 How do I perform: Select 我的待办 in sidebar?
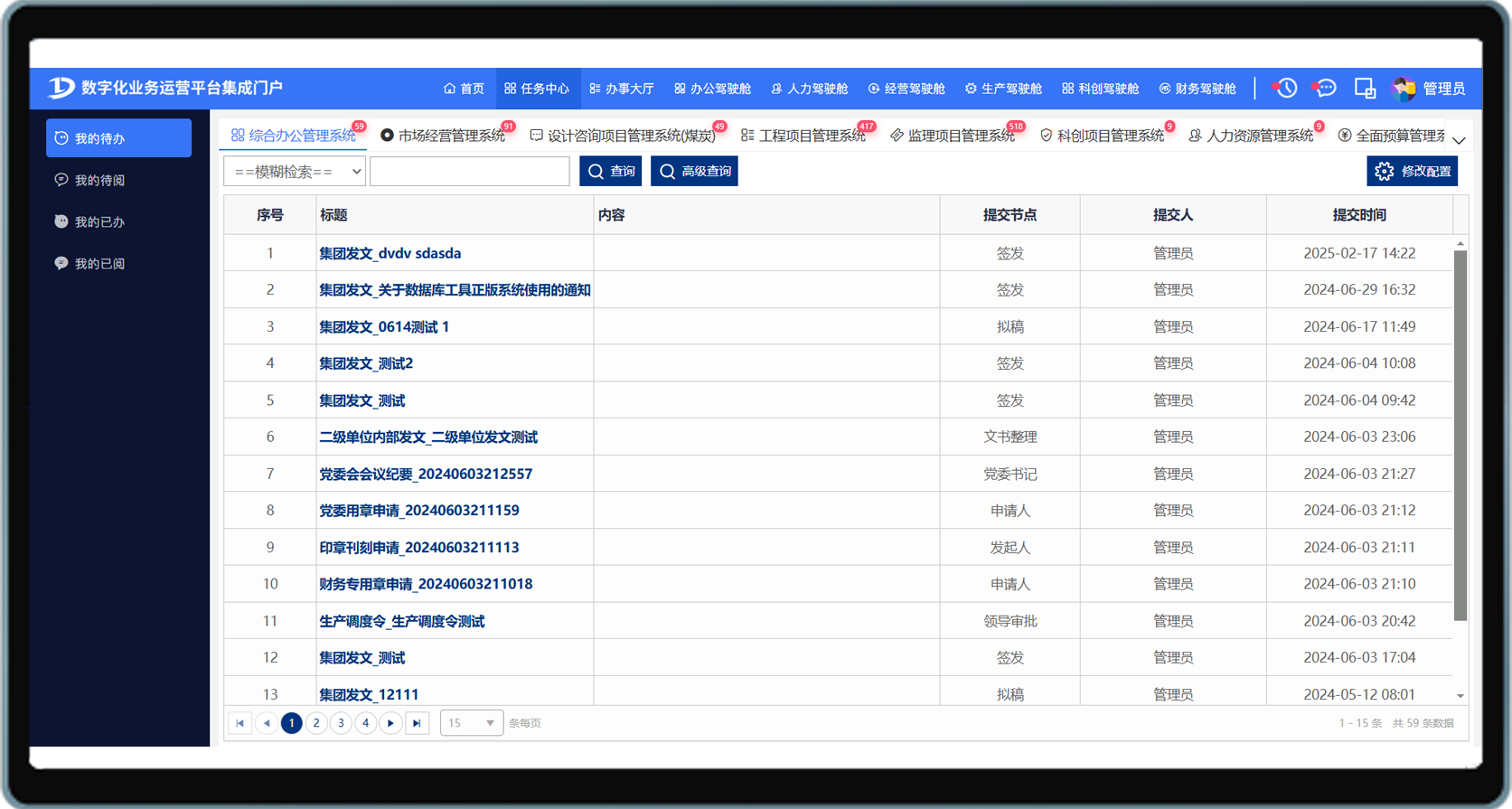coord(118,138)
